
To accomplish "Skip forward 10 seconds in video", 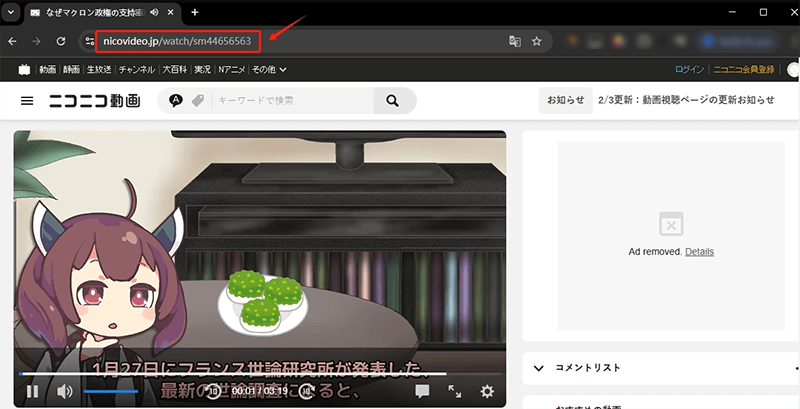I will point(306,392).
